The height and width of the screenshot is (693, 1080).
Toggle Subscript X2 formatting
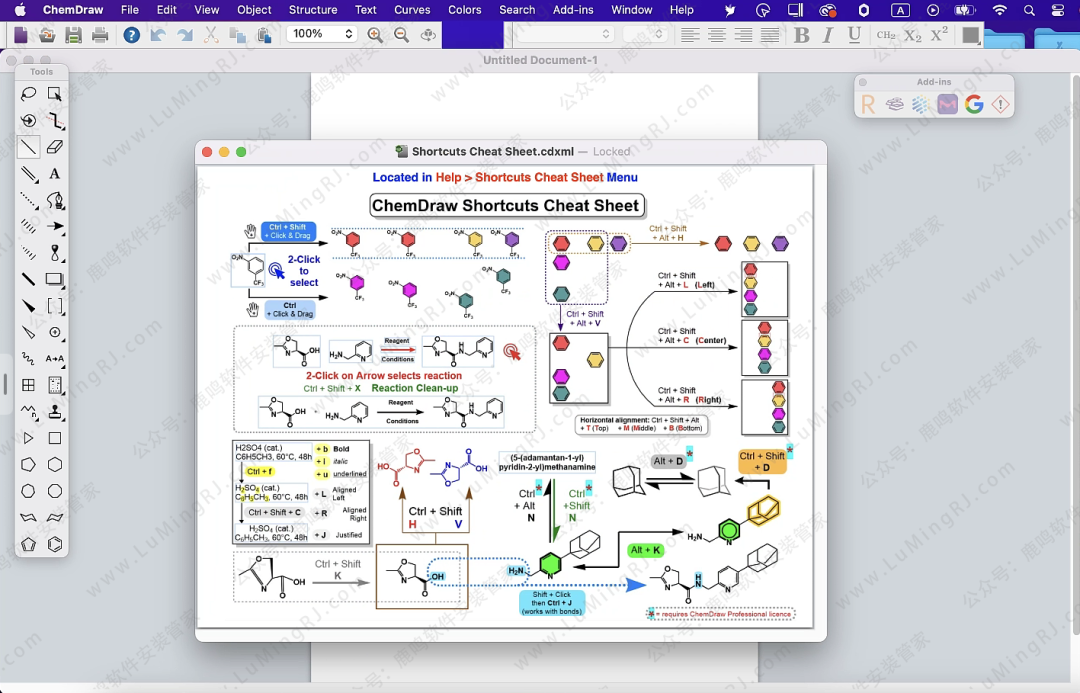(913, 34)
